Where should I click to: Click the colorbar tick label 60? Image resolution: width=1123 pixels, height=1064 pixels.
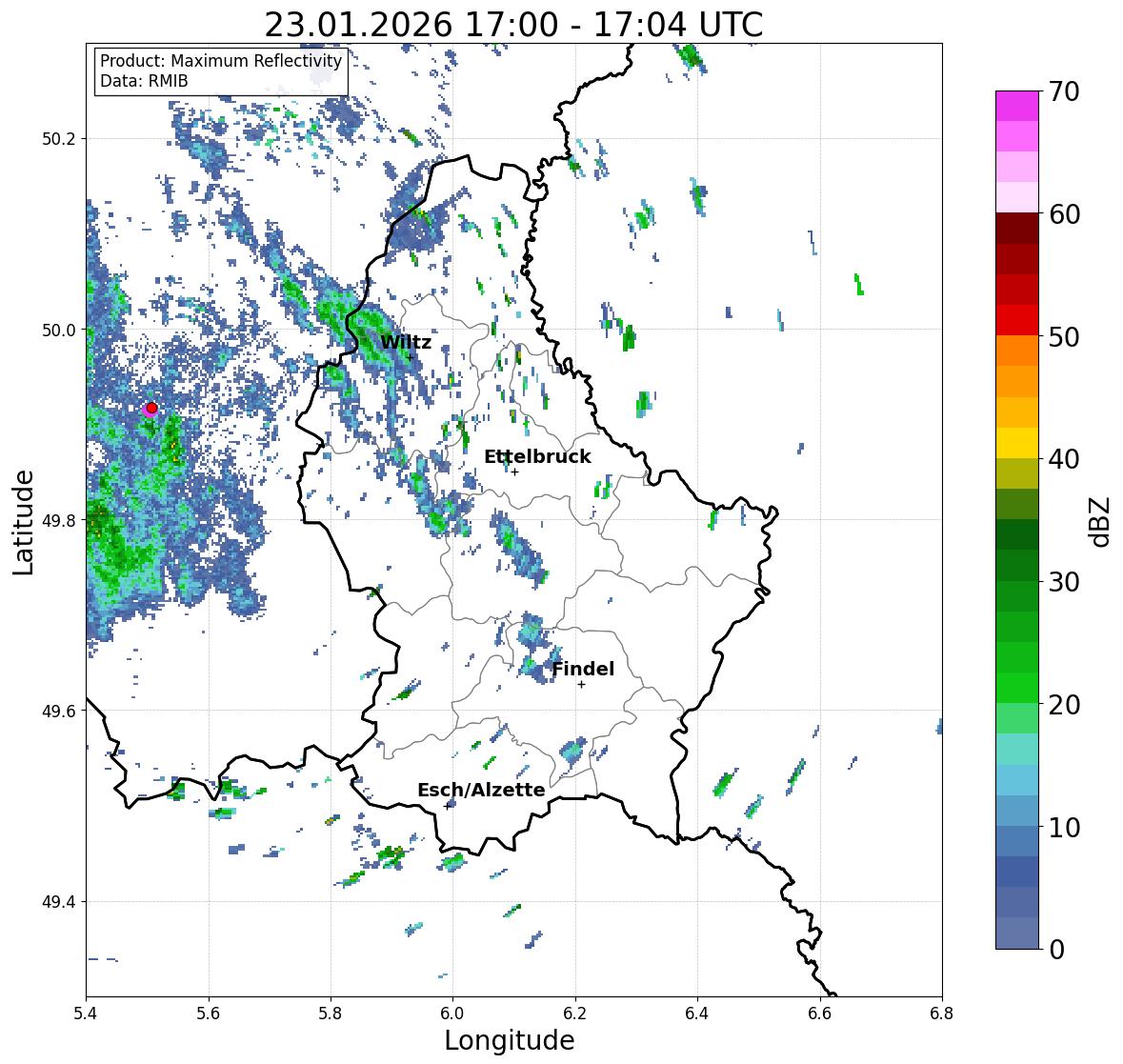[1064, 214]
